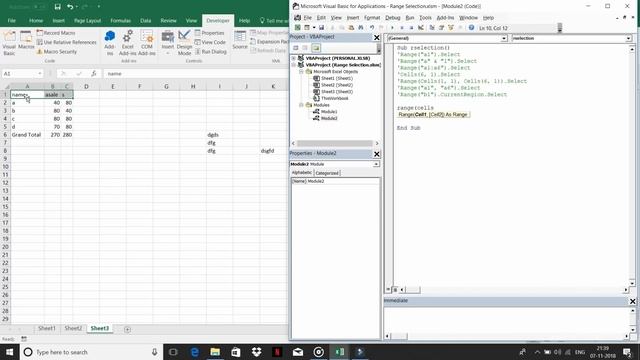Open the Data ribbon tab
Viewport: 640px width, 360px height.
pyautogui.click(x=145, y=20)
